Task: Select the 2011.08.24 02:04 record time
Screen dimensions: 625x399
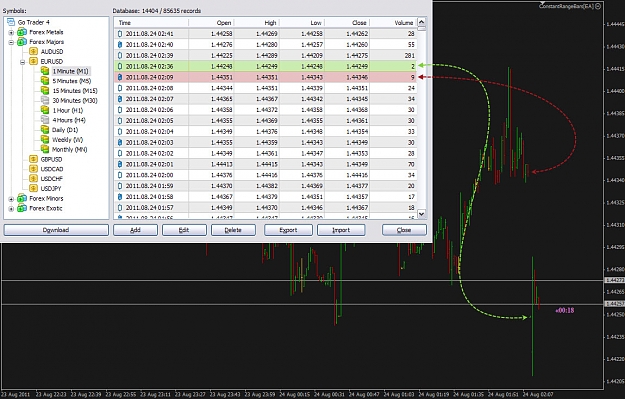Action: 149,132
